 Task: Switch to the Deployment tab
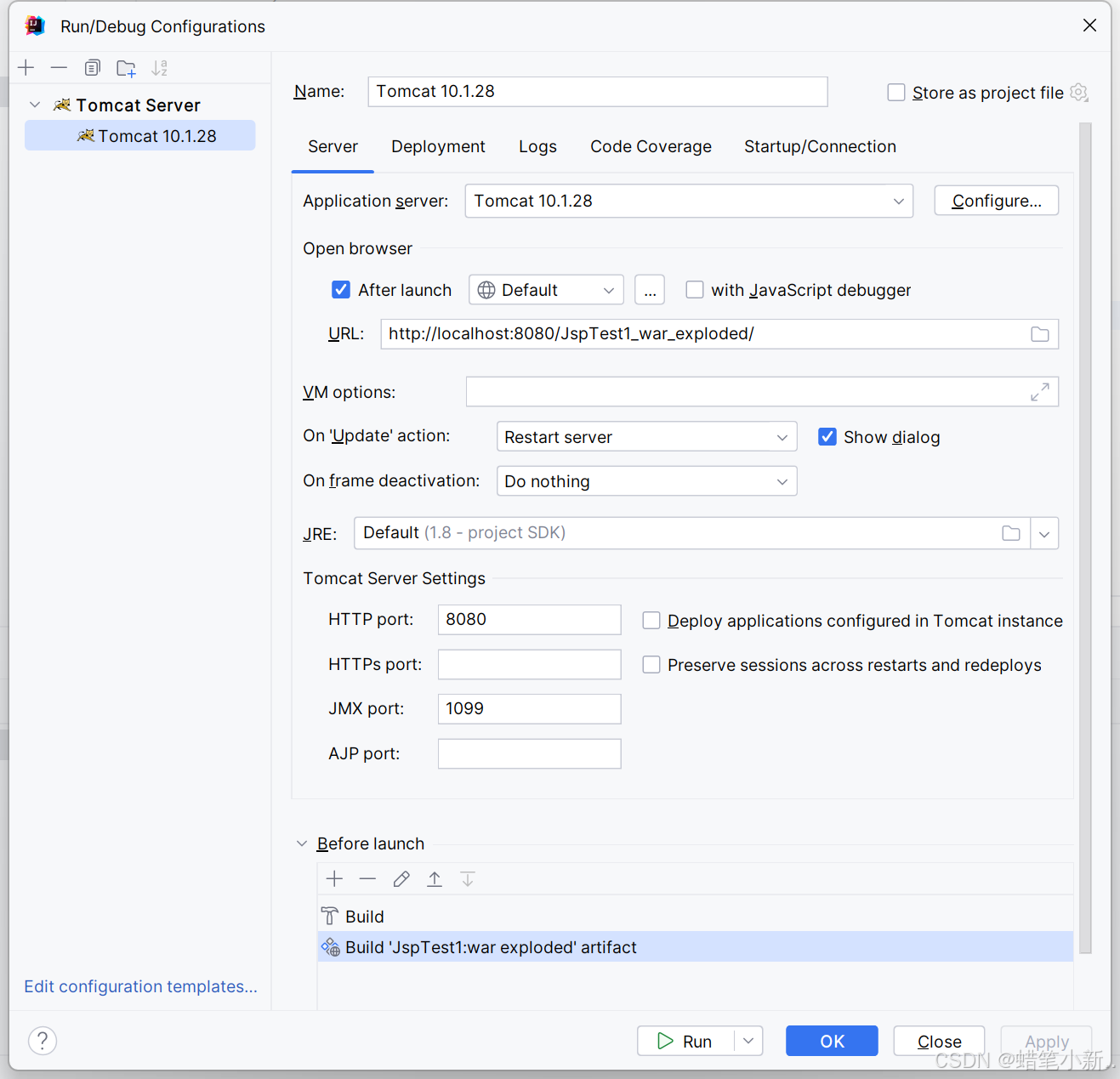coord(438,146)
